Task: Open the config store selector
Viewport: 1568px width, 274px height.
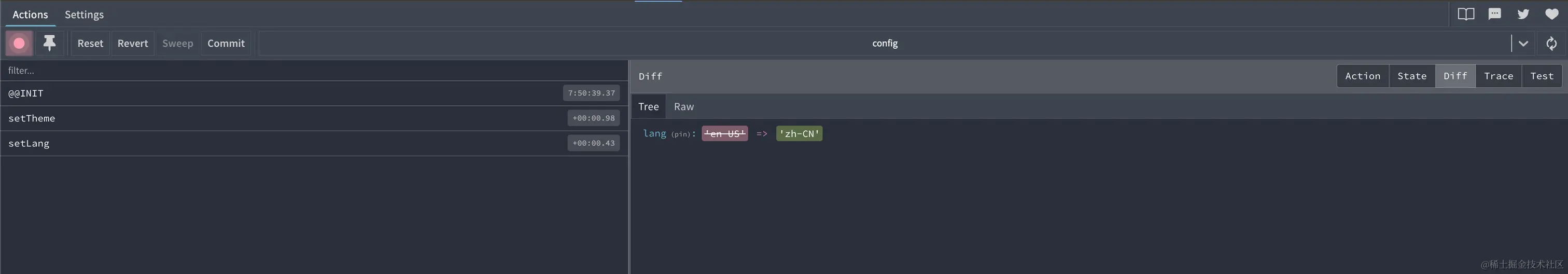Action: point(885,43)
